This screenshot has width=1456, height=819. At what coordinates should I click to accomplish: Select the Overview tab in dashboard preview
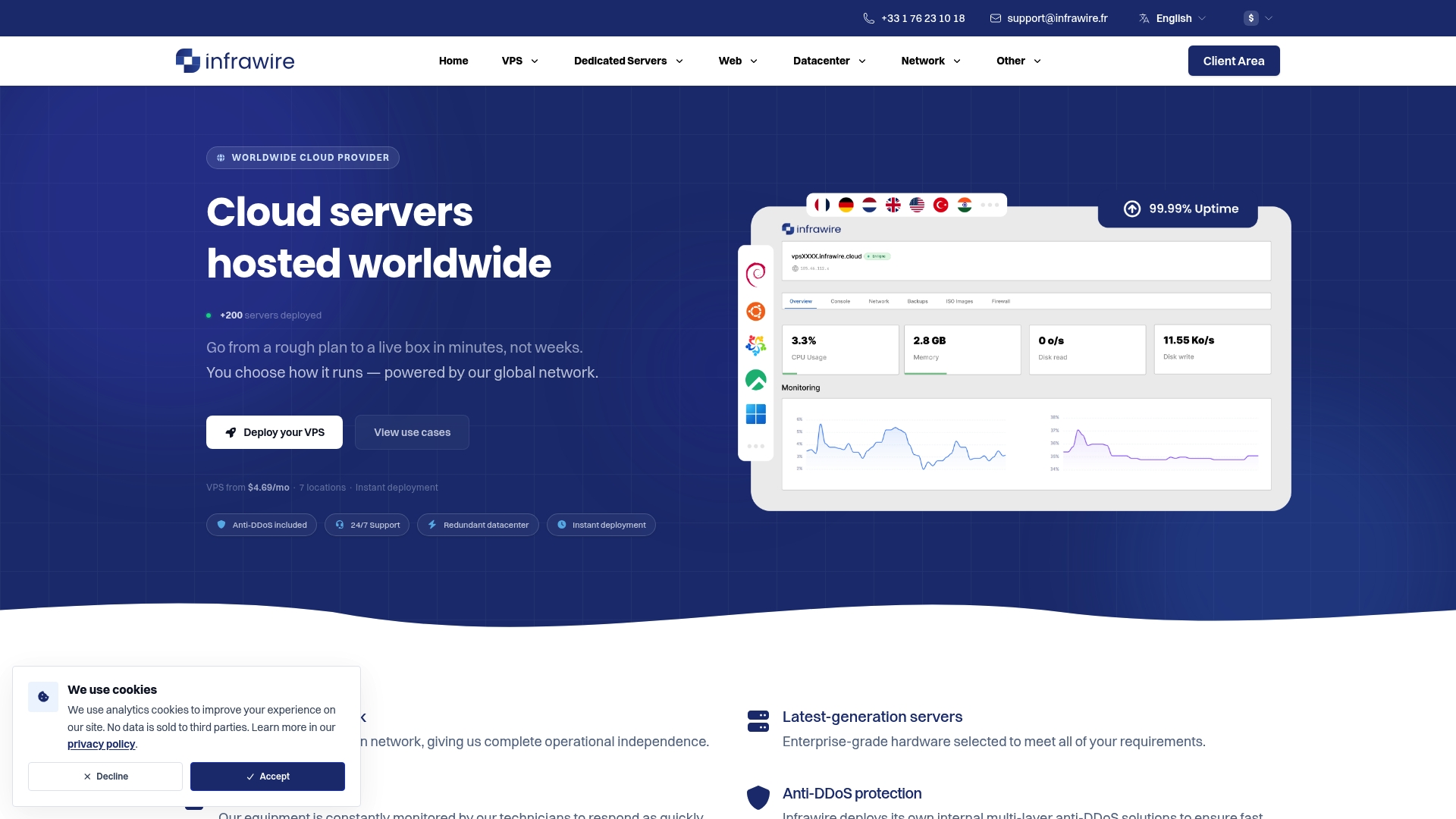click(801, 301)
